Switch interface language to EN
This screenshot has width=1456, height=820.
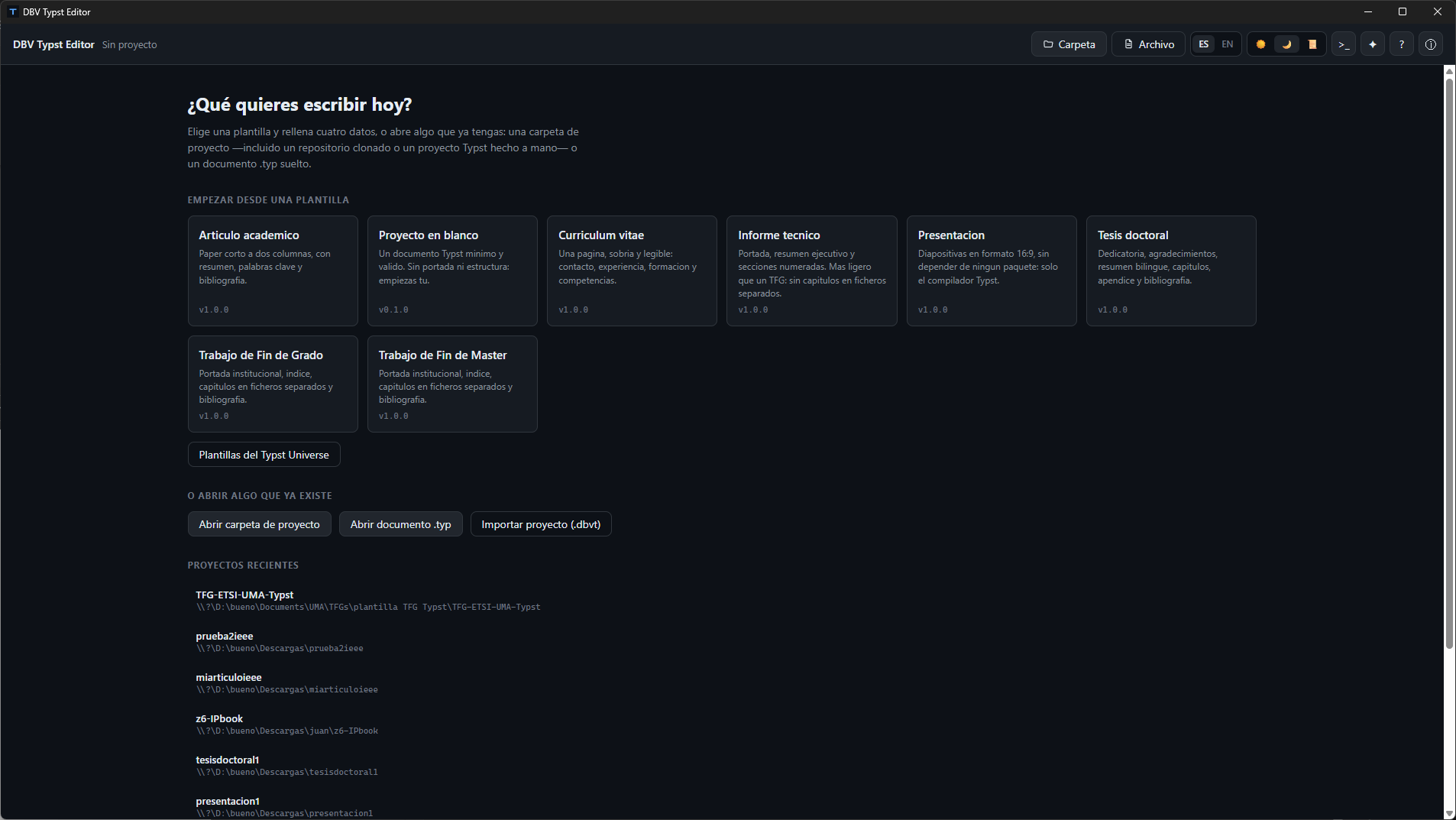1228,44
